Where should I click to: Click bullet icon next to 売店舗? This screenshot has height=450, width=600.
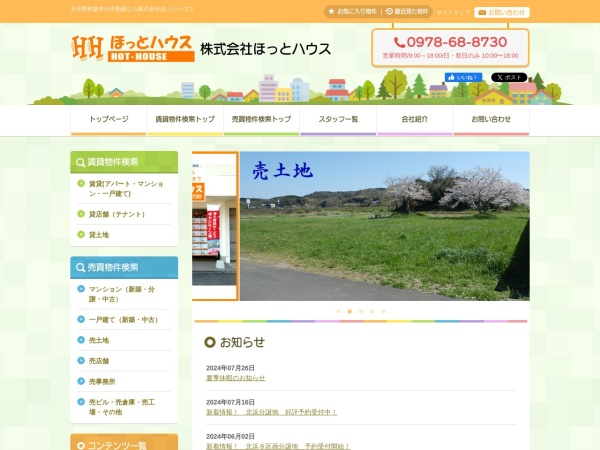[81, 360]
